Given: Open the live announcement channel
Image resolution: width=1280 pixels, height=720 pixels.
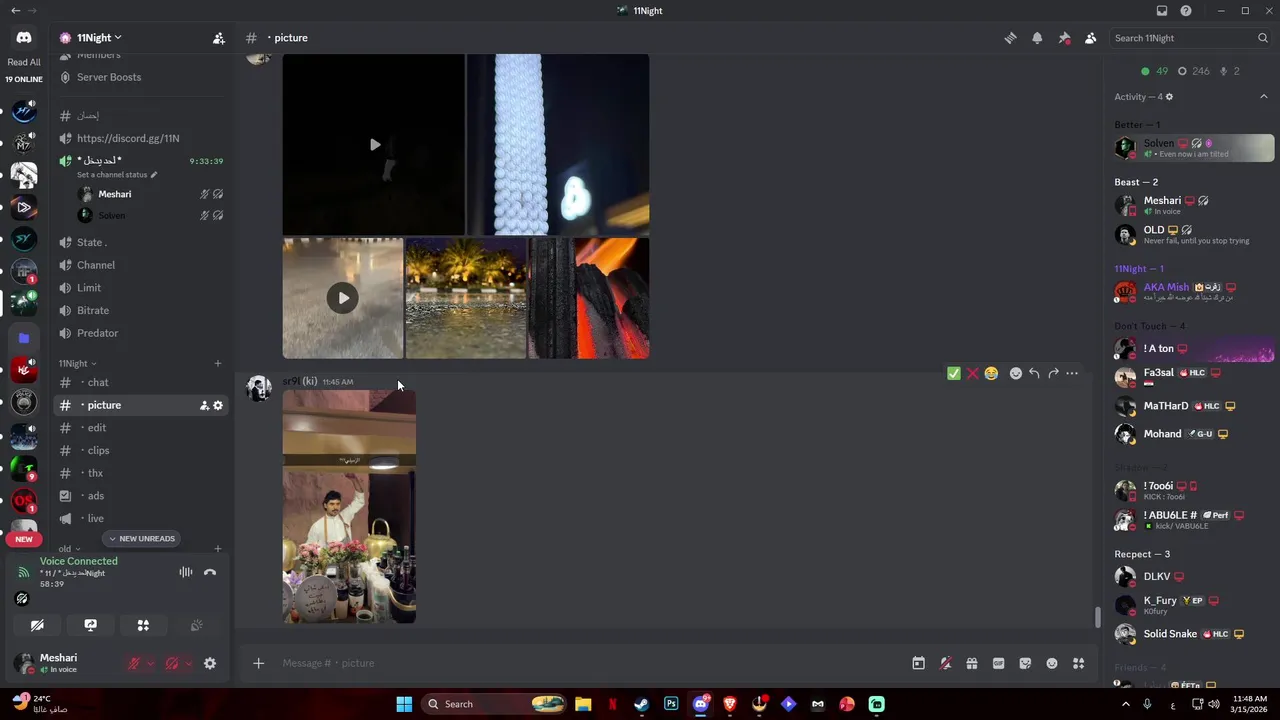Looking at the screenshot, I should (140, 518).
